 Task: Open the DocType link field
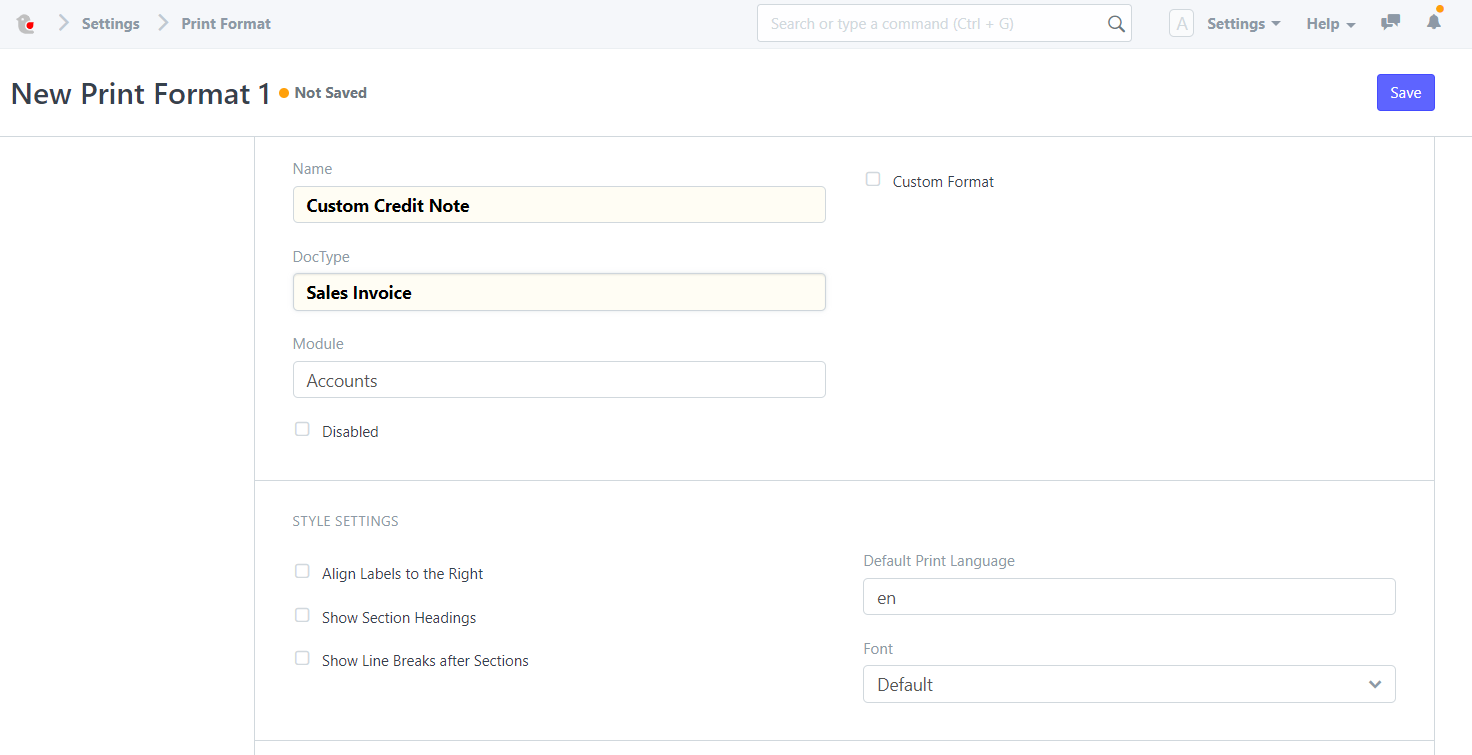(559, 292)
